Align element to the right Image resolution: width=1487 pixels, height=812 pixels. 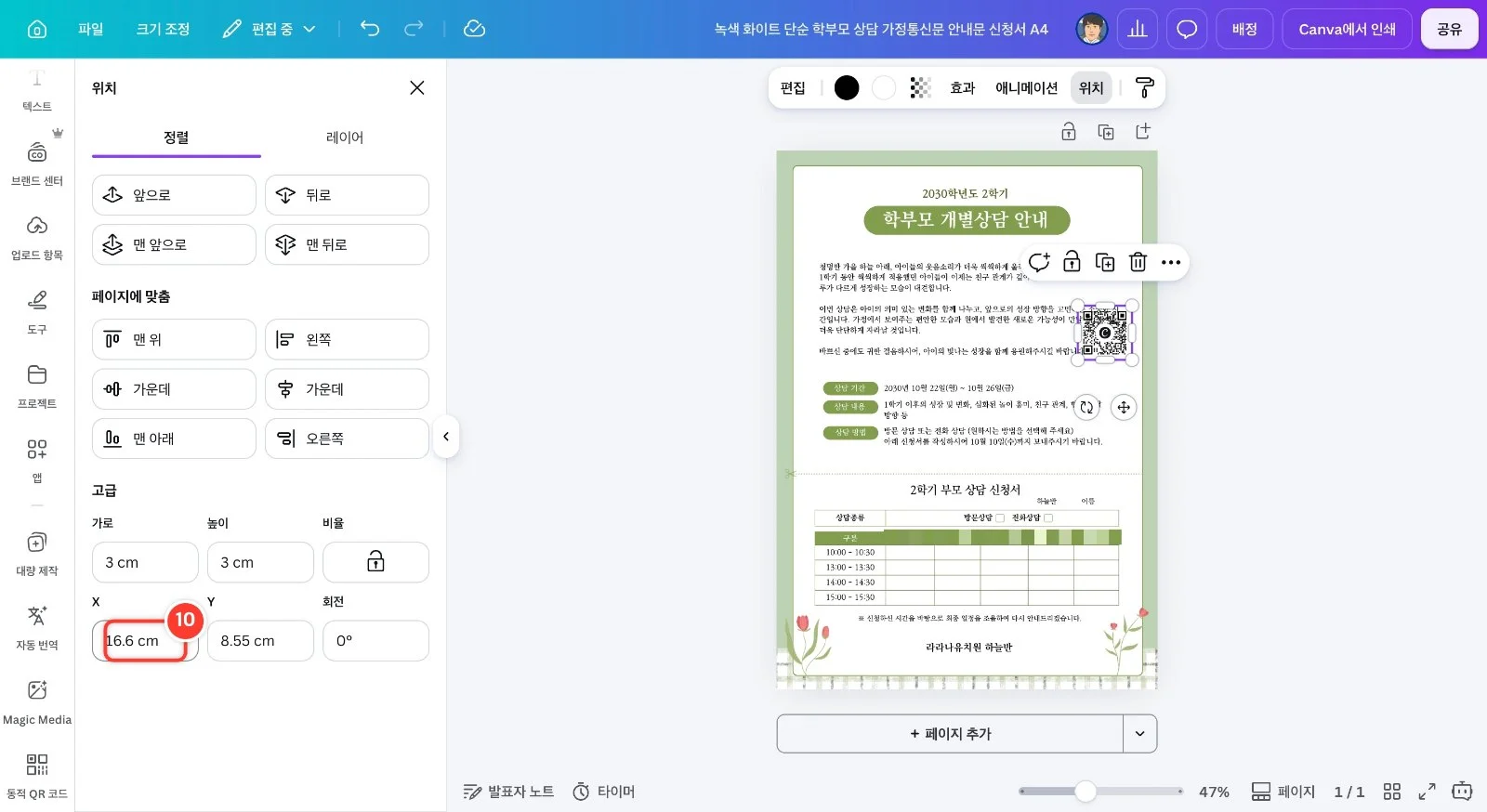coord(347,439)
